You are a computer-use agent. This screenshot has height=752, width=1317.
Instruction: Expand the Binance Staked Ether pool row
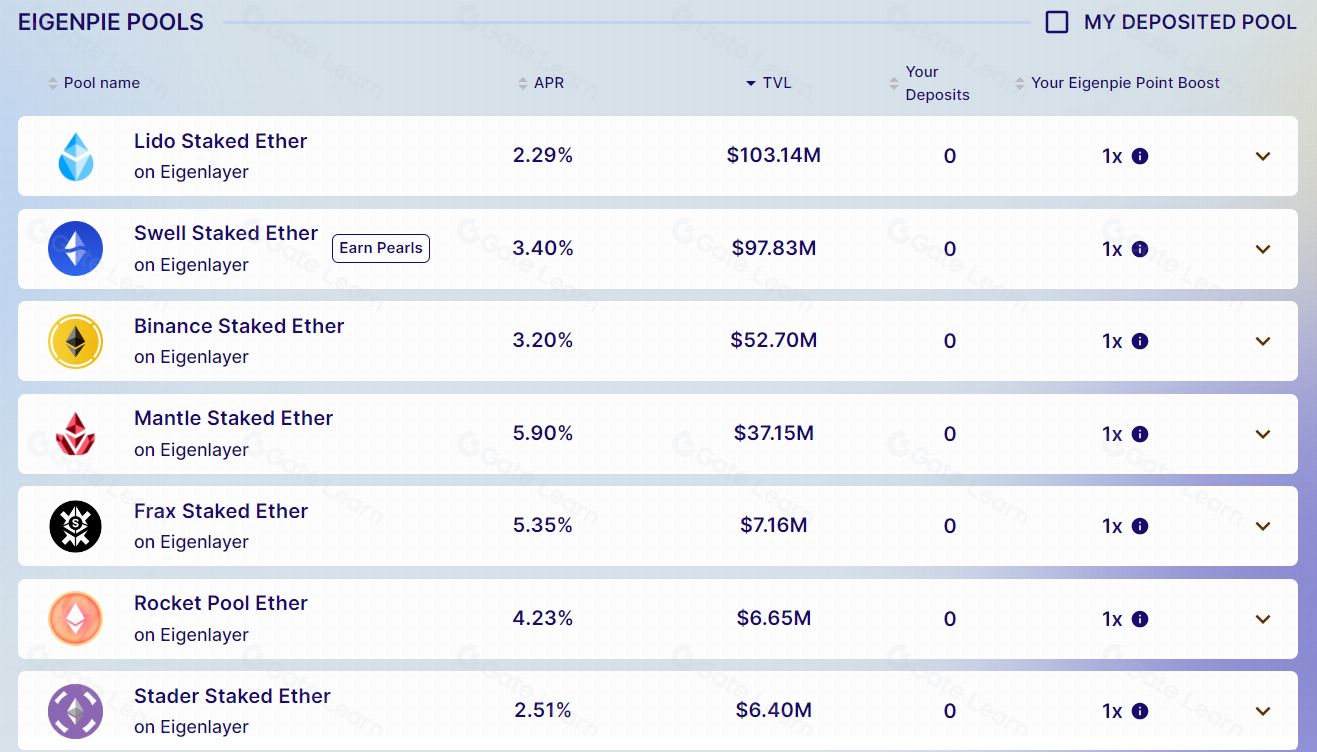click(x=1263, y=341)
